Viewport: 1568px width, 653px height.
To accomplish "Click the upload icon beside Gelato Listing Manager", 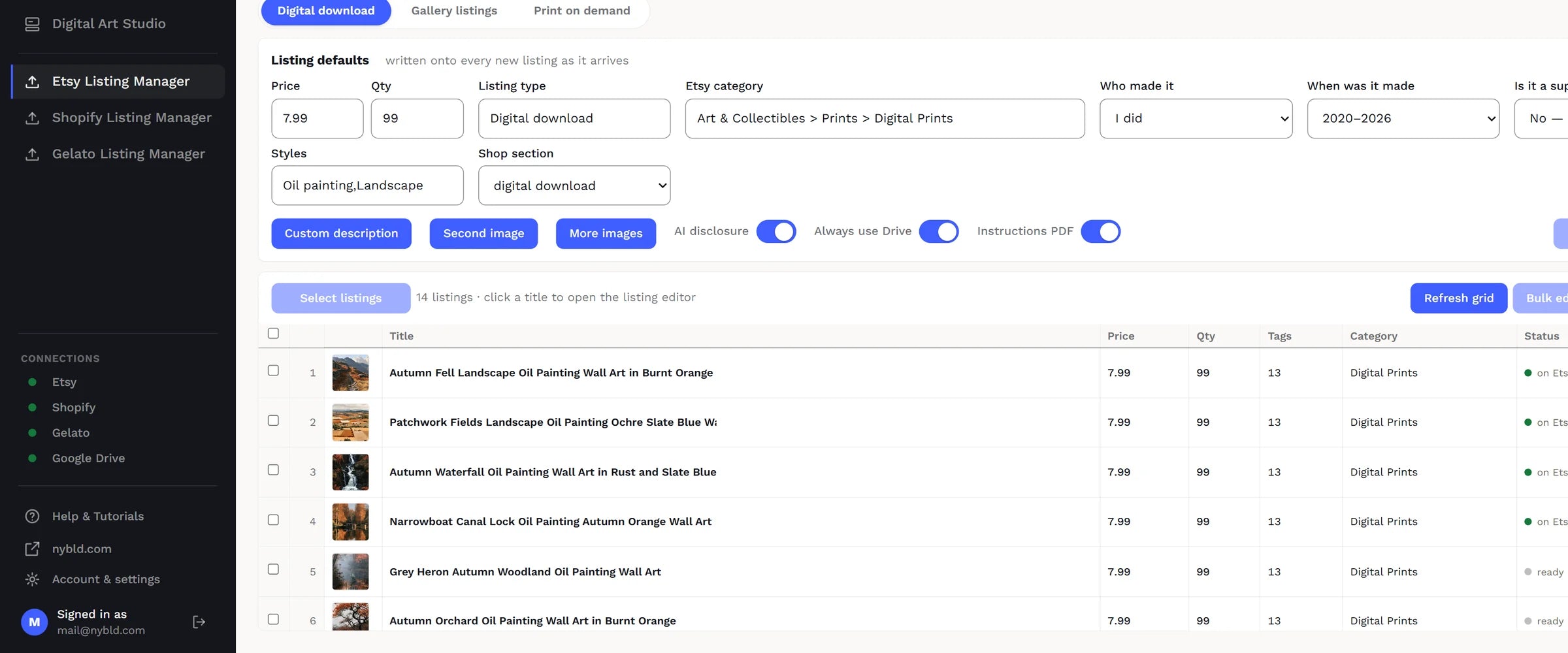I will click(x=32, y=154).
